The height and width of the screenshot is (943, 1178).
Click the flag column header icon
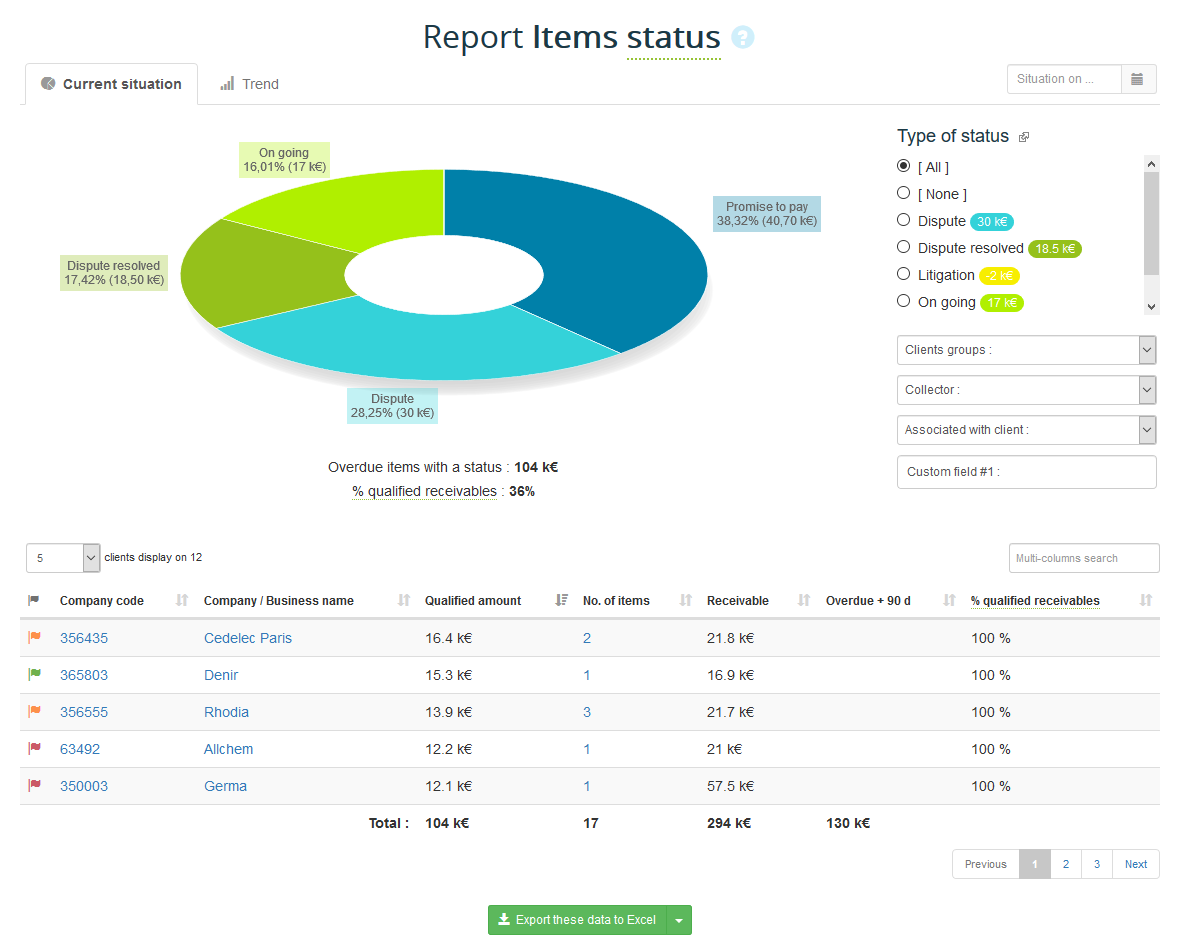(34, 600)
